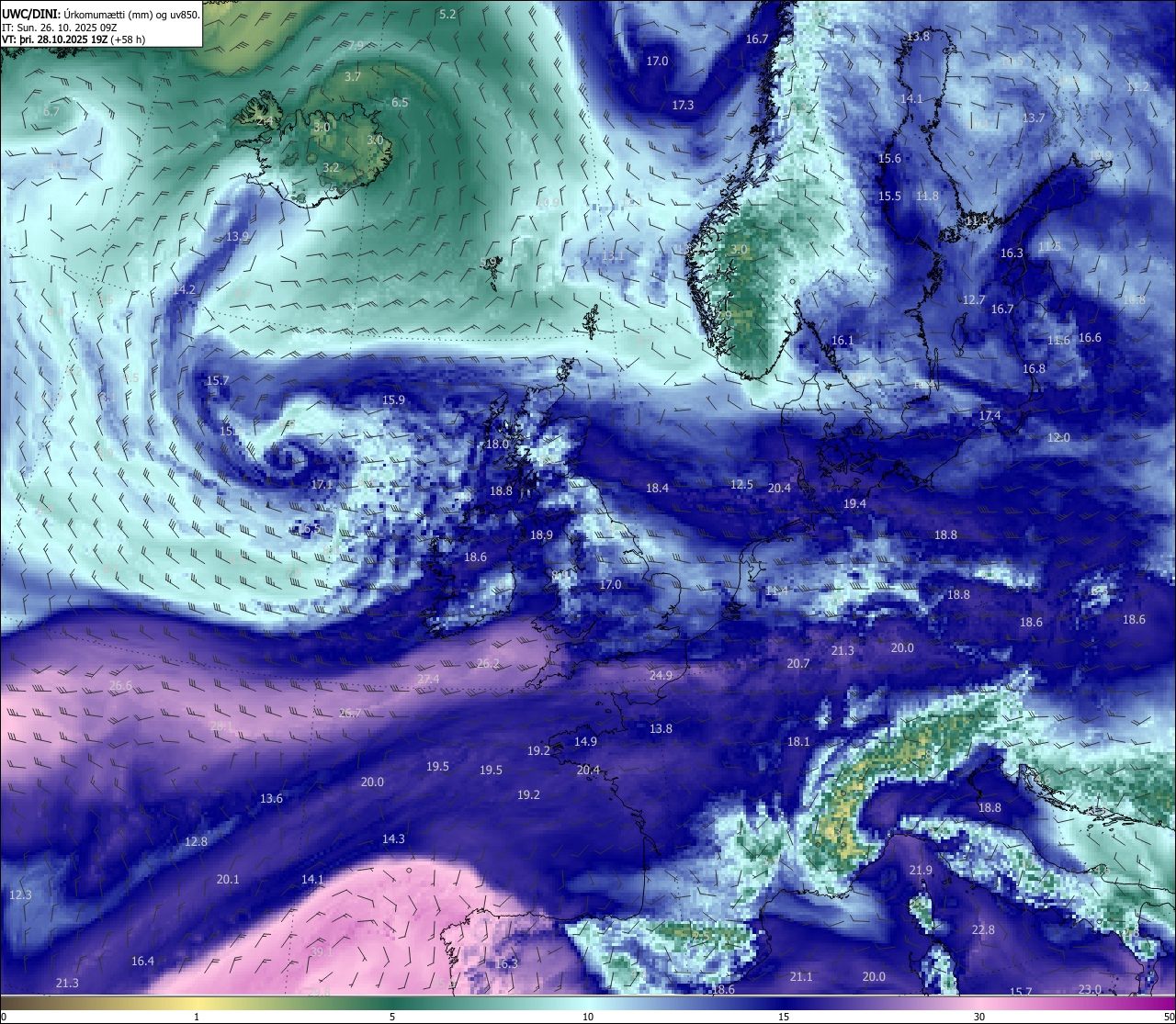Click the legend tick label 15
This screenshot has width=1176, height=1024.
784,1017
